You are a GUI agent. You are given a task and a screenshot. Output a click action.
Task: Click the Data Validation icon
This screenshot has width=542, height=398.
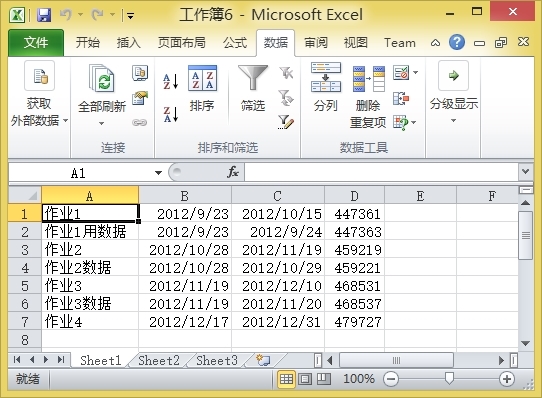(x=401, y=73)
